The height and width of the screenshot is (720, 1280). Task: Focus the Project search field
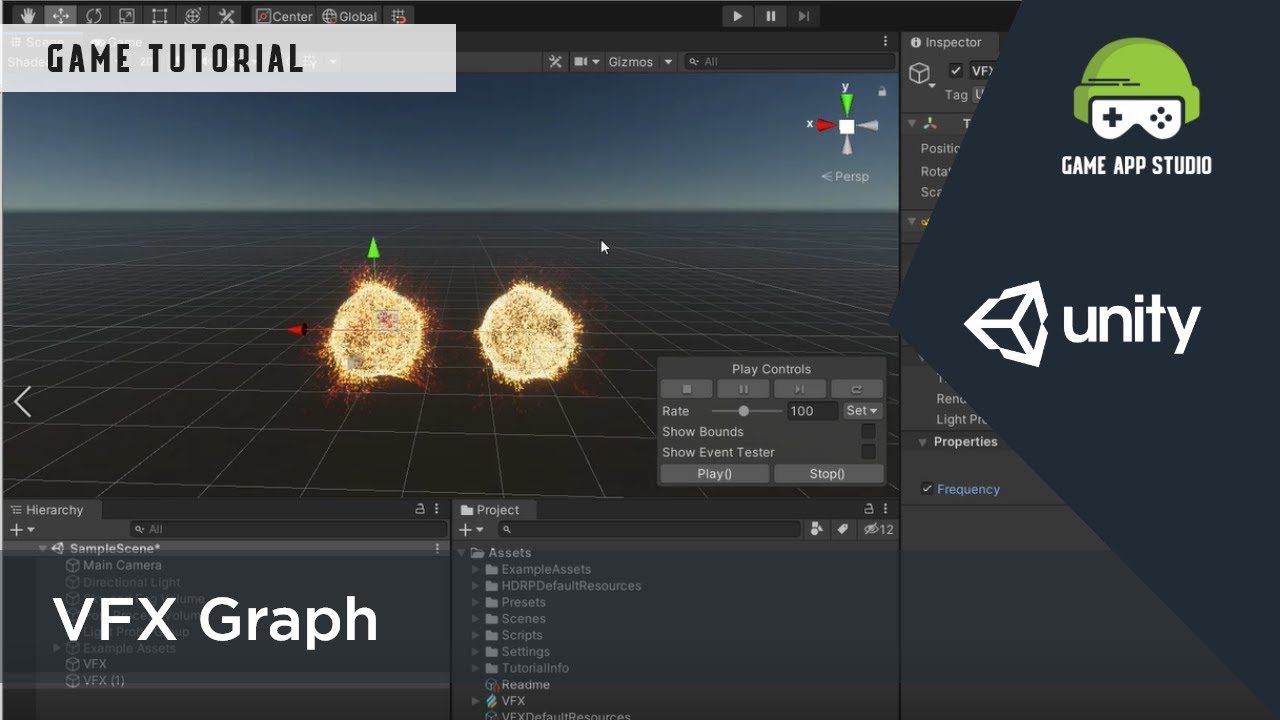point(650,529)
